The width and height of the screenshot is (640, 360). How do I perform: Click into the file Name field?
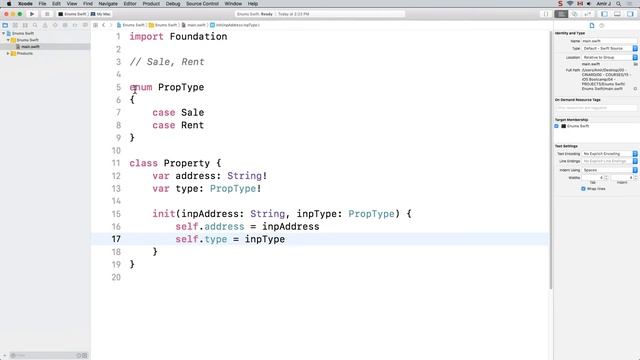[x=609, y=41]
